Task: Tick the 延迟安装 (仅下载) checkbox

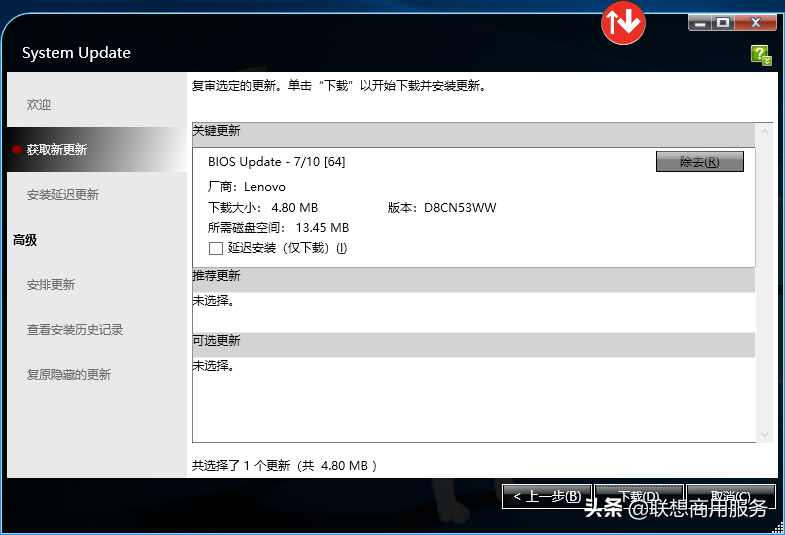Action: (x=216, y=248)
